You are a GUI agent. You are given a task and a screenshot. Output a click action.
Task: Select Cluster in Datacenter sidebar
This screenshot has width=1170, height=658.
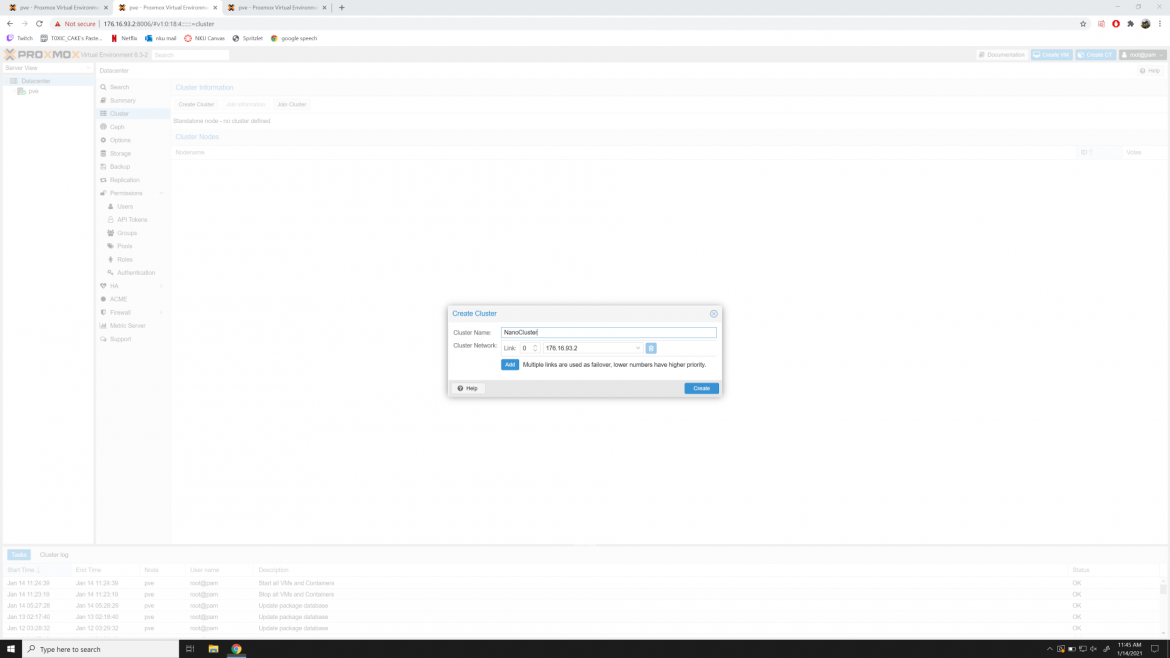coord(119,113)
